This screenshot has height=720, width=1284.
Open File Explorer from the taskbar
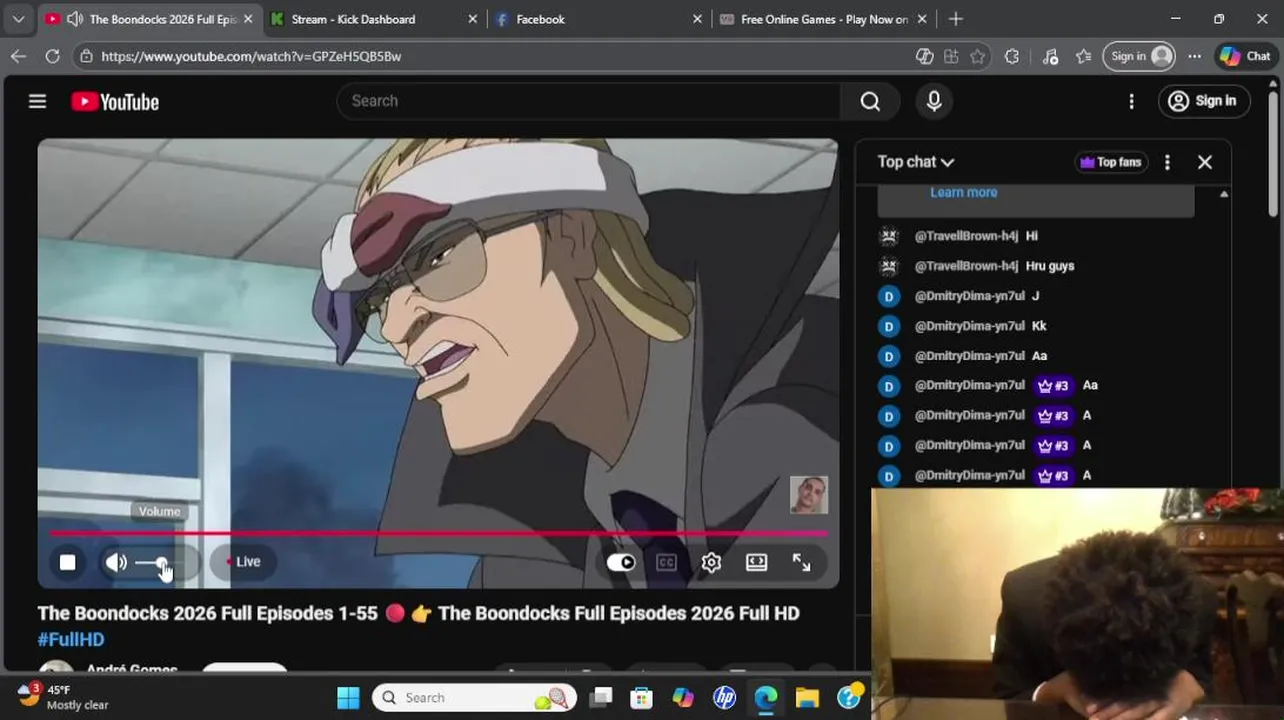807,697
